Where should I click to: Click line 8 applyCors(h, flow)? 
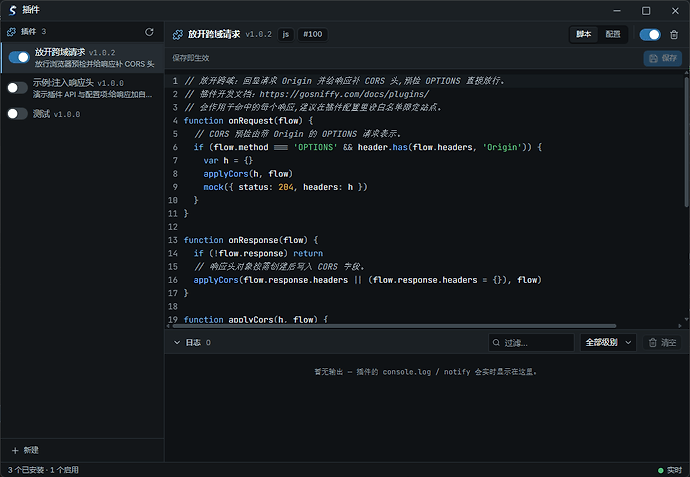[x=248, y=174]
